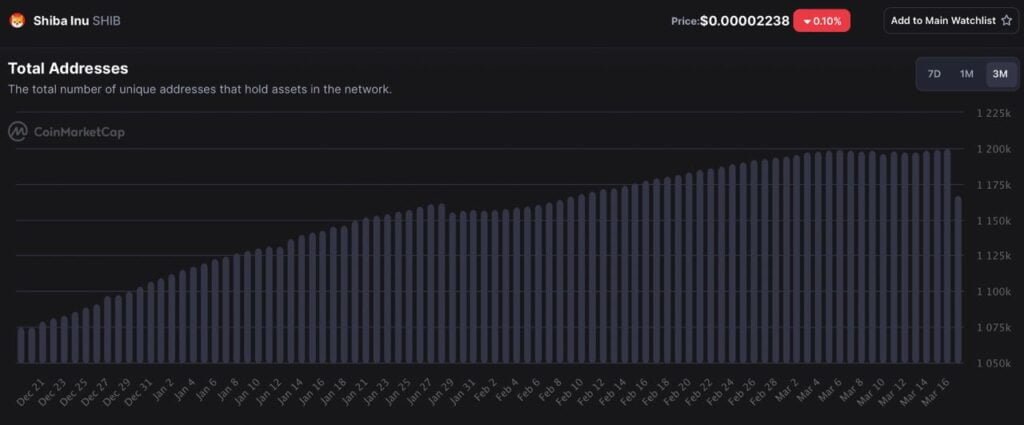Click the 1 050k y-axis label

993,363
